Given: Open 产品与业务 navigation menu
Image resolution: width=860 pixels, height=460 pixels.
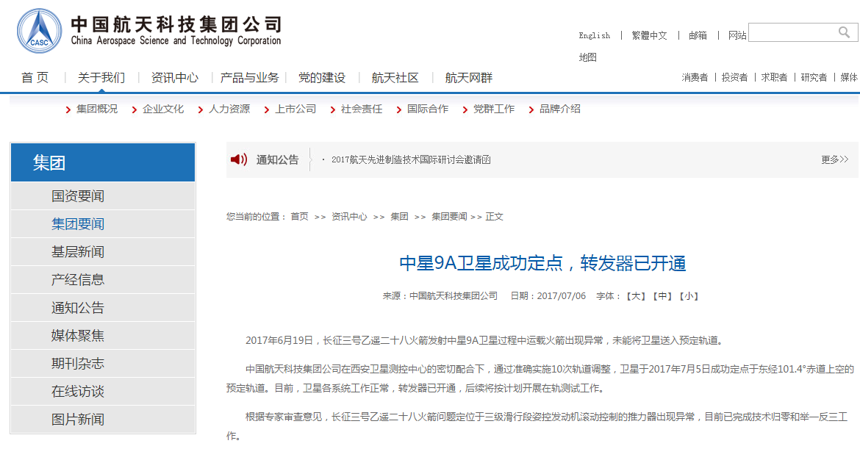Looking at the screenshot, I should (249, 78).
